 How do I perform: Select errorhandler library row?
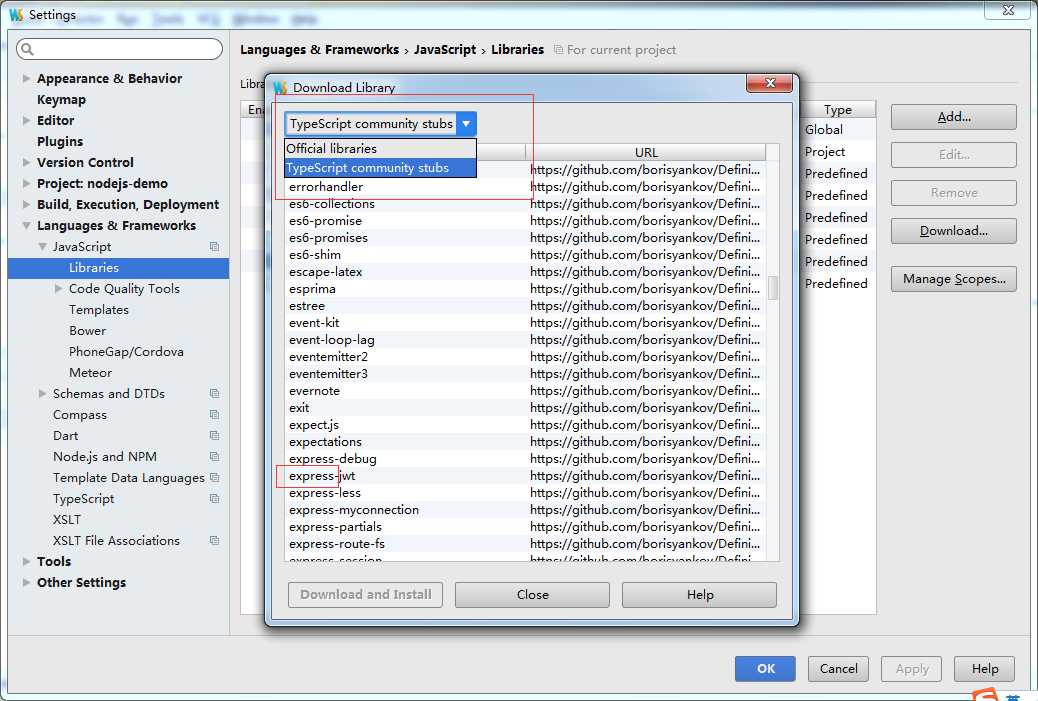524,187
